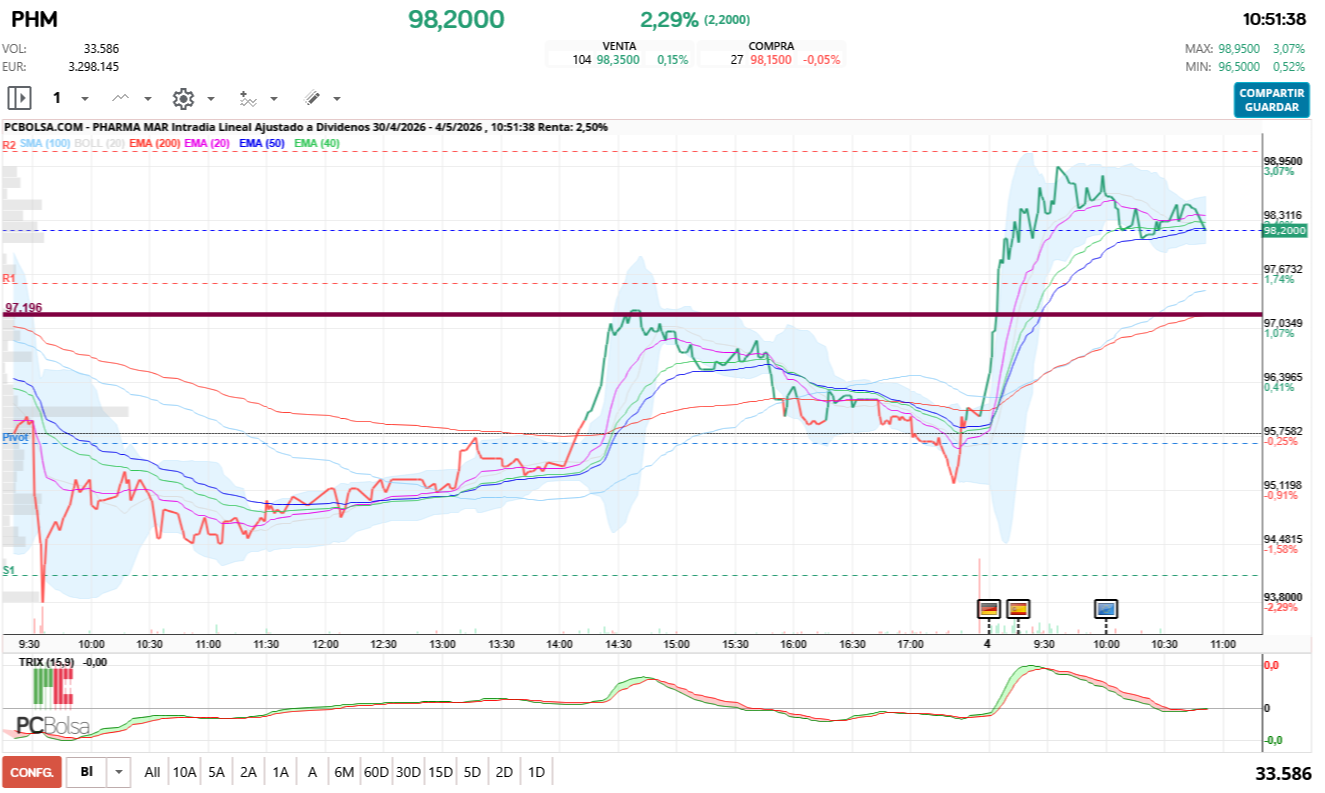Screen dimensions: 1325x793
Task: Click the COMPARTIR GUARDAR button
Action: click(1271, 100)
